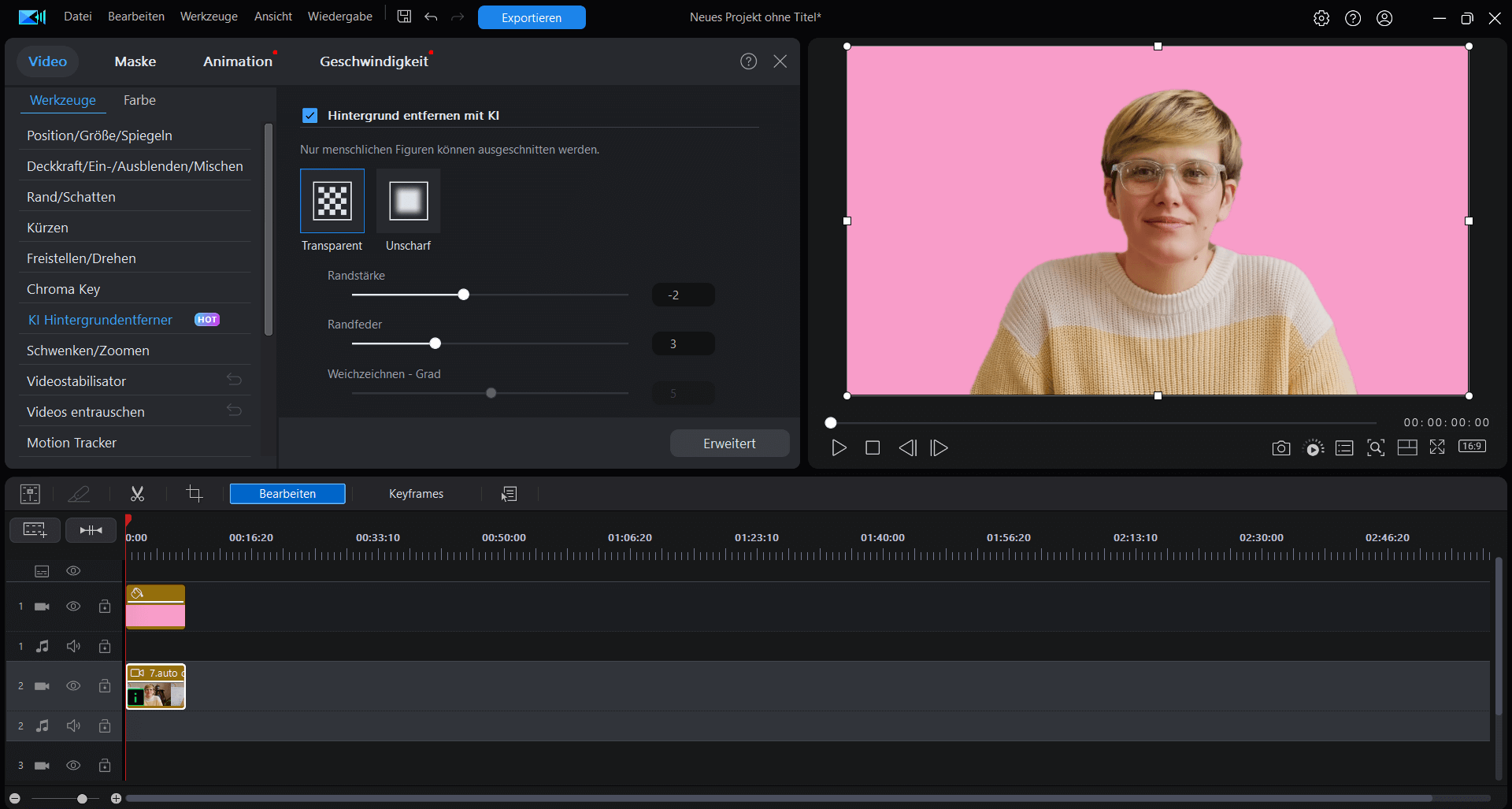The width and height of the screenshot is (1512, 809).
Task: Open the 16:9 aspect ratio dropdown
Action: tap(1471, 447)
